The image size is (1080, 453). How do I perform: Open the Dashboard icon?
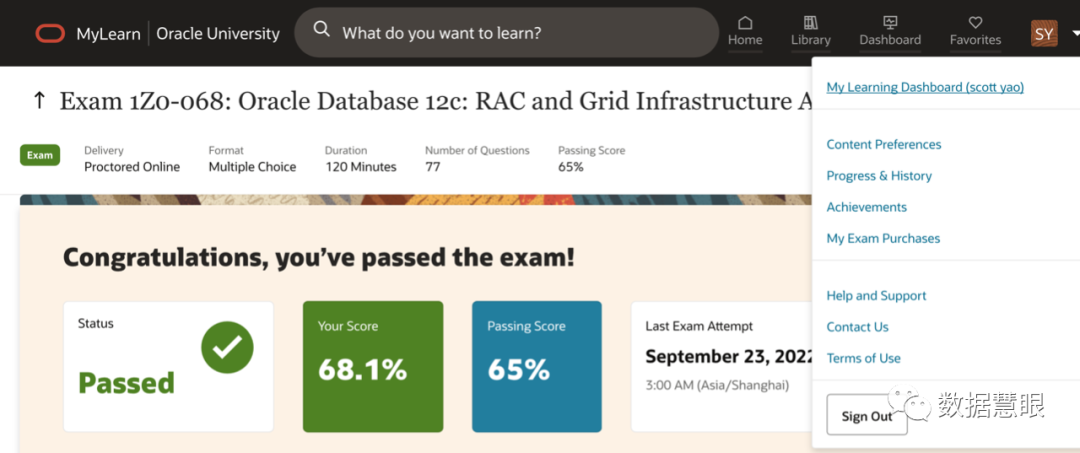[x=890, y=23]
